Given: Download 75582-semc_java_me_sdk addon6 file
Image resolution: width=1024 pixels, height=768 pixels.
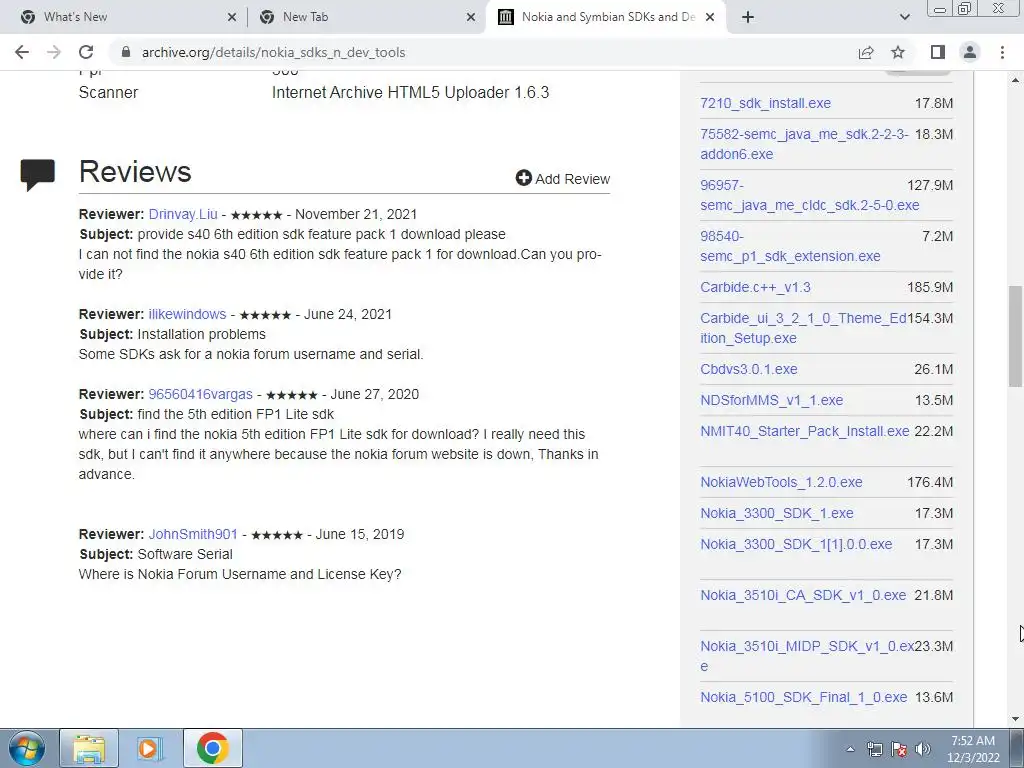Looking at the screenshot, I should pos(804,144).
